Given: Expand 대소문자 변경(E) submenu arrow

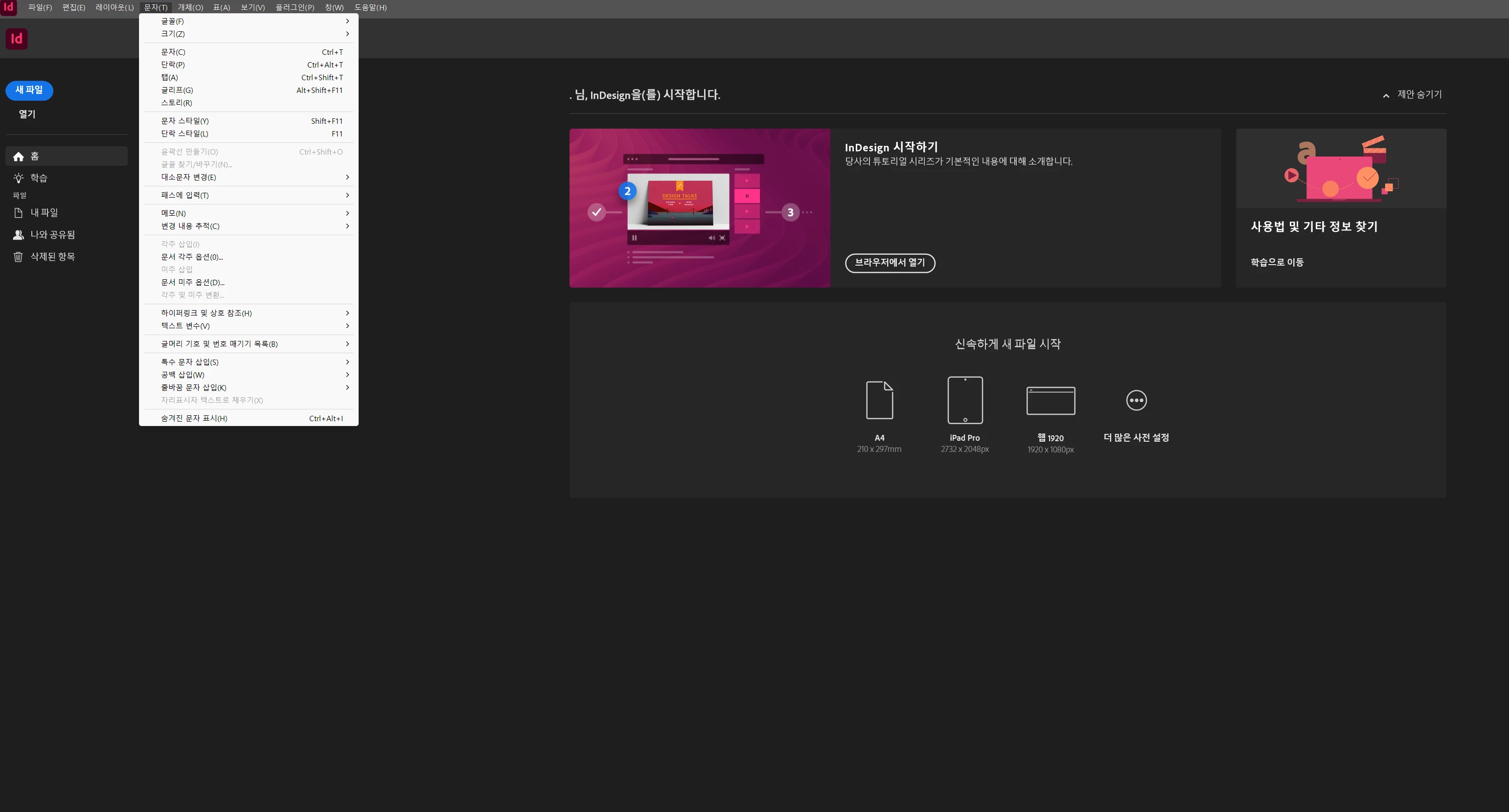Looking at the screenshot, I should click(347, 177).
